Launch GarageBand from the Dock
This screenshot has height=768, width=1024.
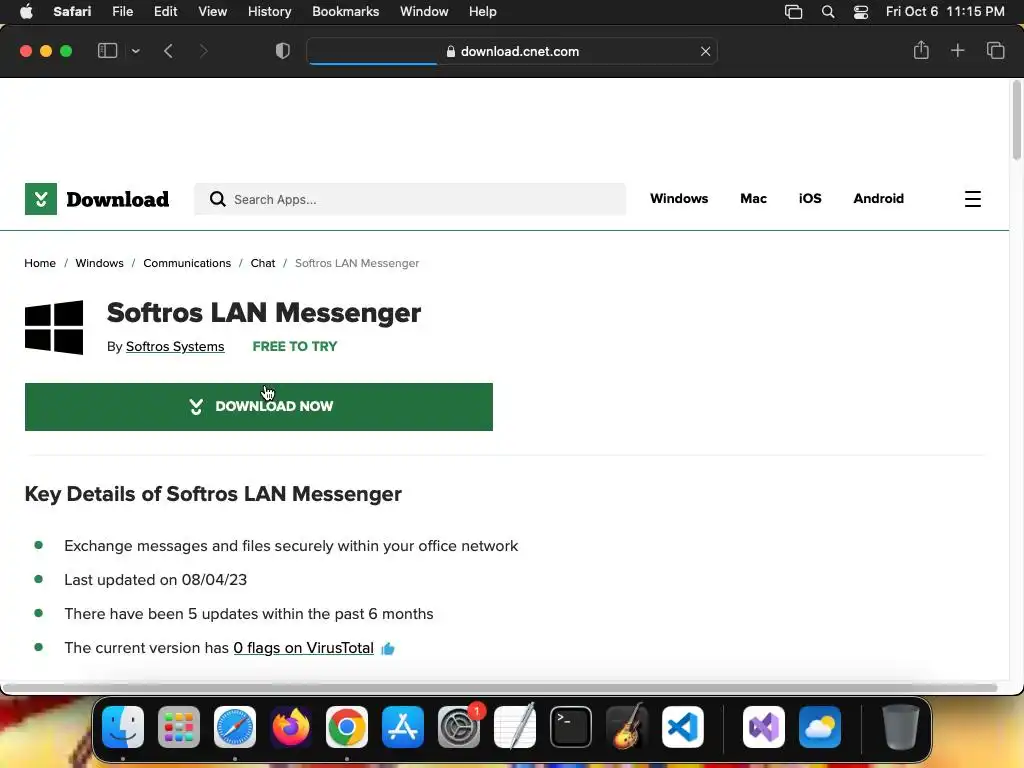[x=627, y=727]
